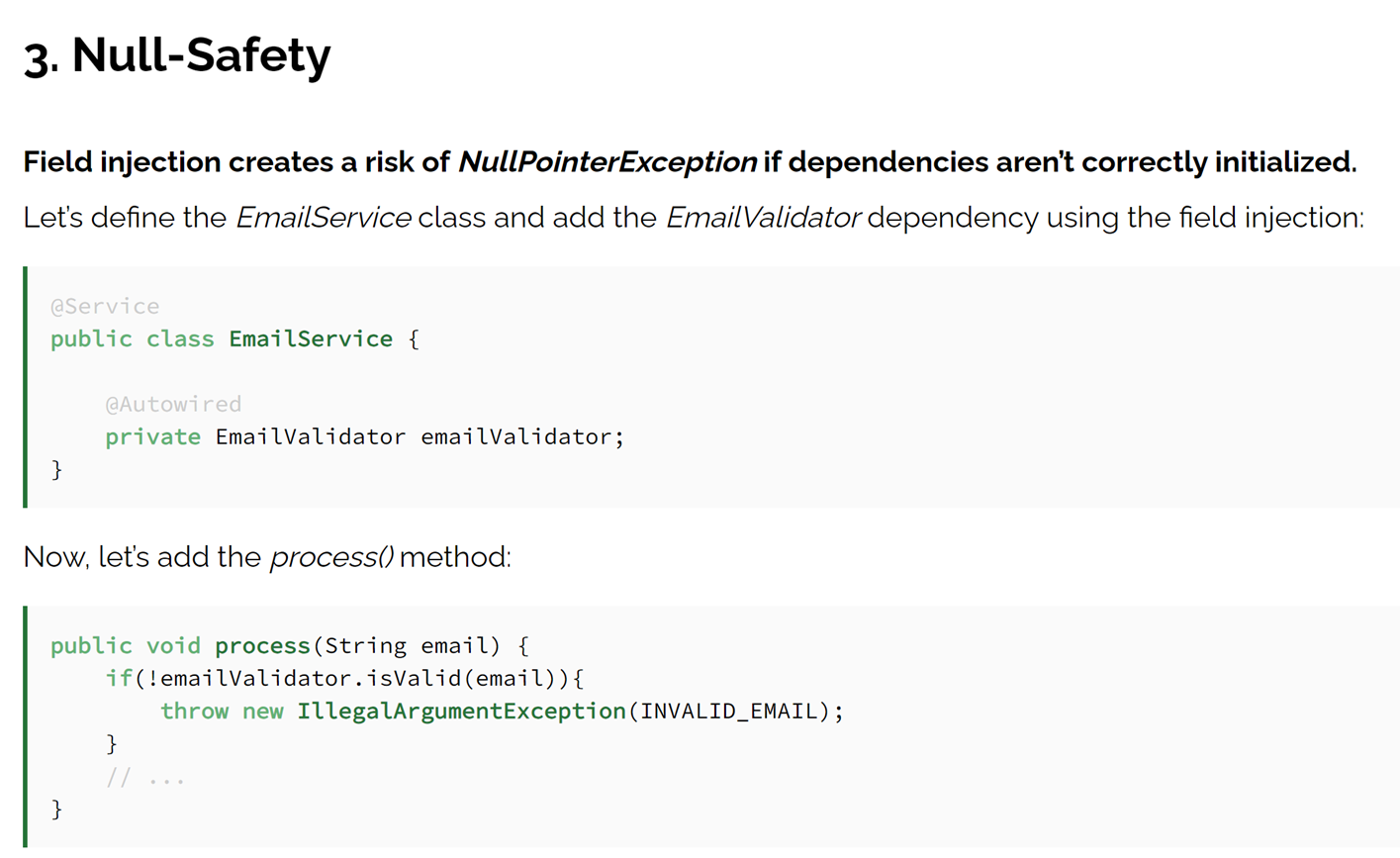Click the @Service annotation in code
This screenshot has height=858, width=1400.
[x=105, y=307]
